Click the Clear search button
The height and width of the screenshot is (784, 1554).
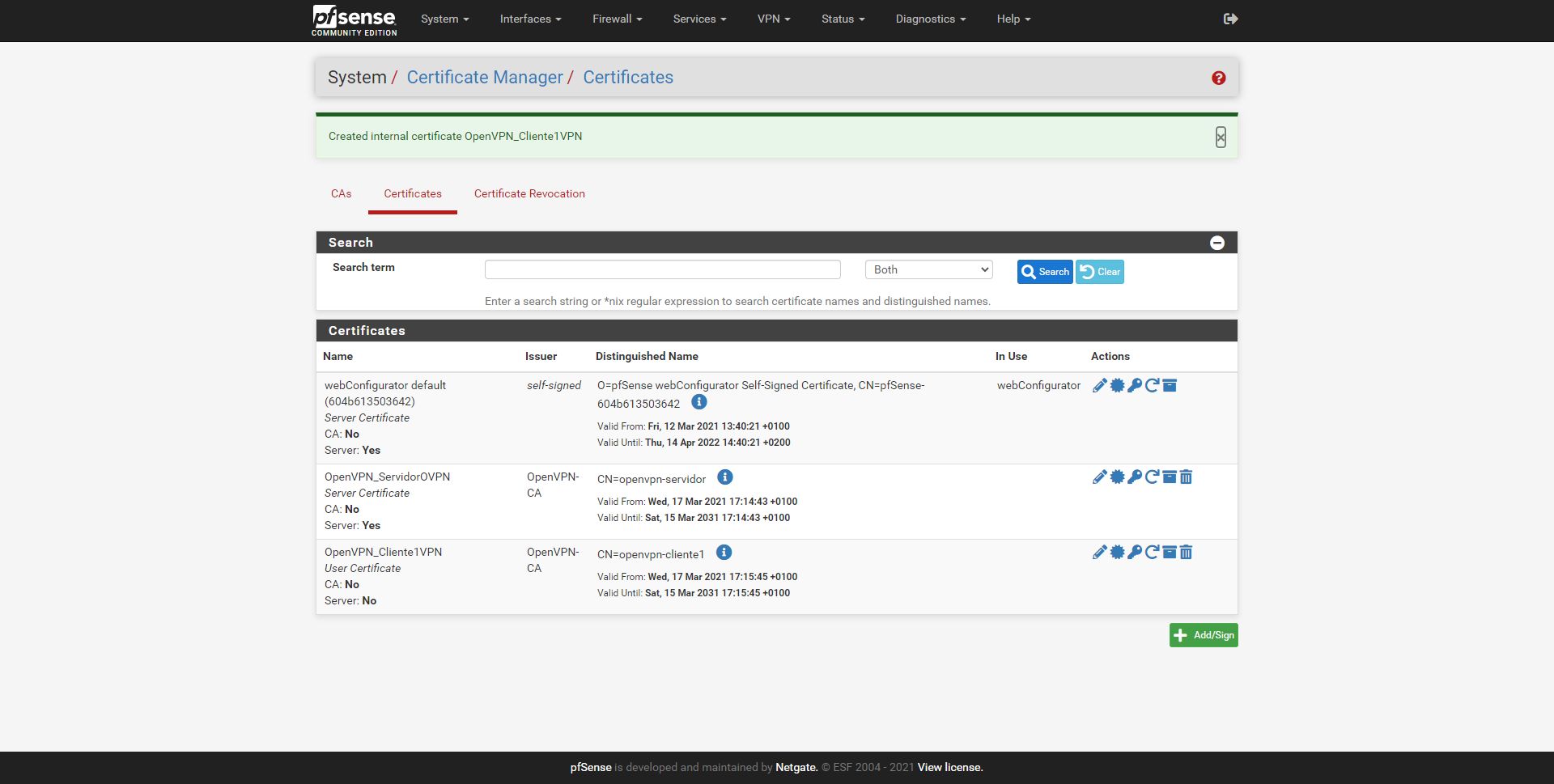pyautogui.click(x=1100, y=272)
